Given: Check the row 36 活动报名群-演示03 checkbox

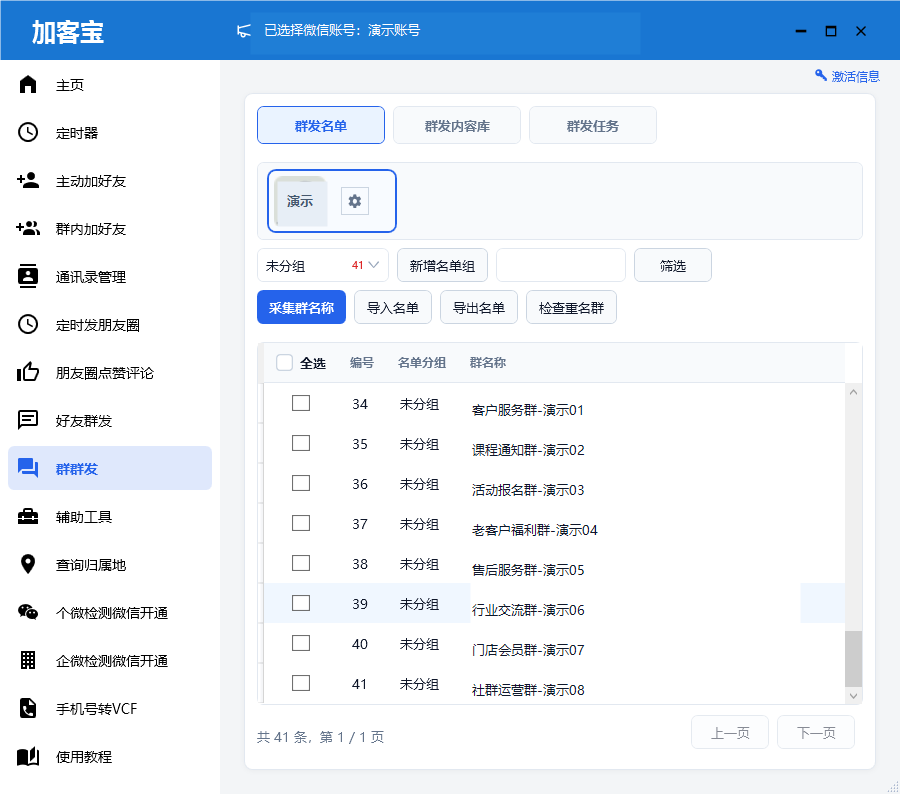Looking at the screenshot, I should 301,483.
